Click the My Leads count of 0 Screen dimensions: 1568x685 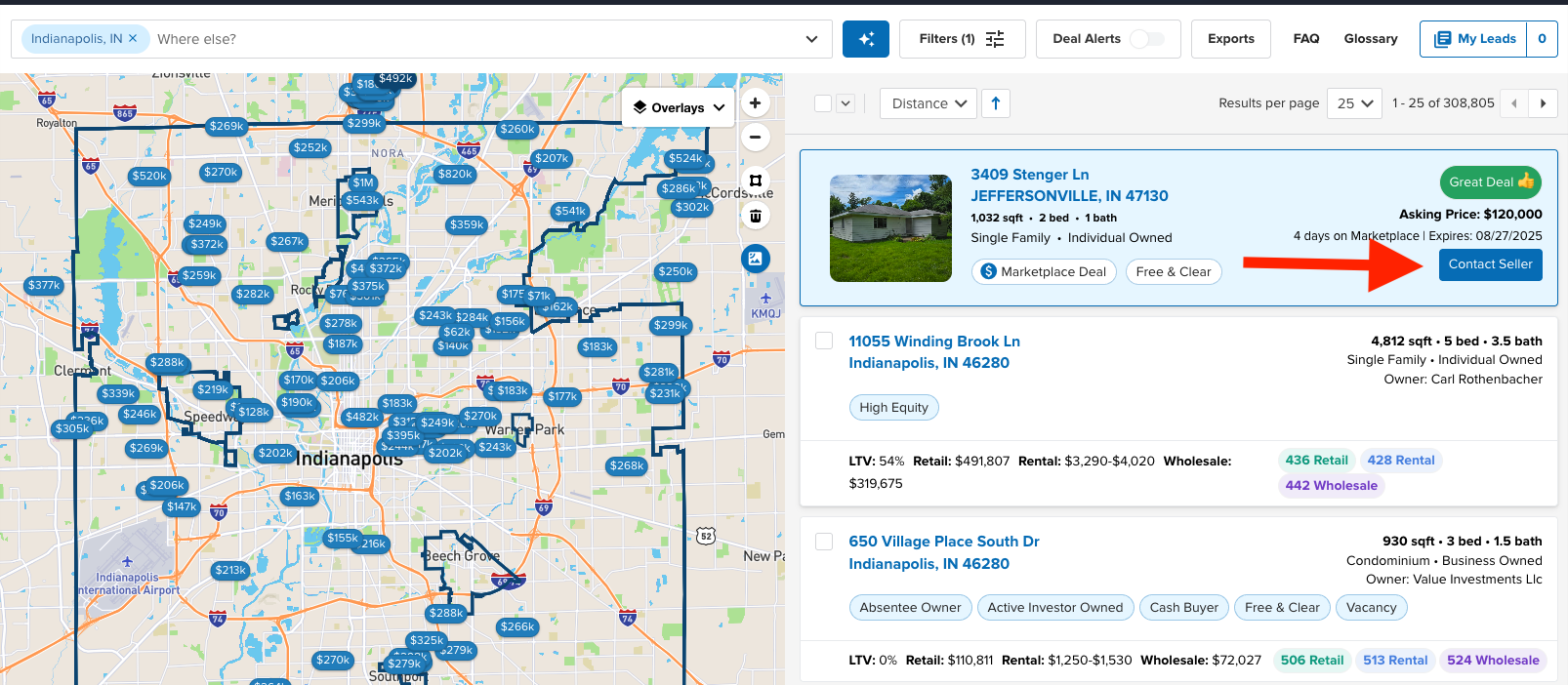[1542, 39]
